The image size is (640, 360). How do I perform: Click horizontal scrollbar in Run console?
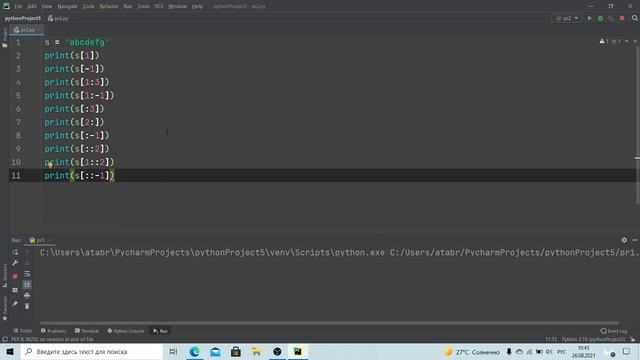pyautogui.click(x=329, y=323)
